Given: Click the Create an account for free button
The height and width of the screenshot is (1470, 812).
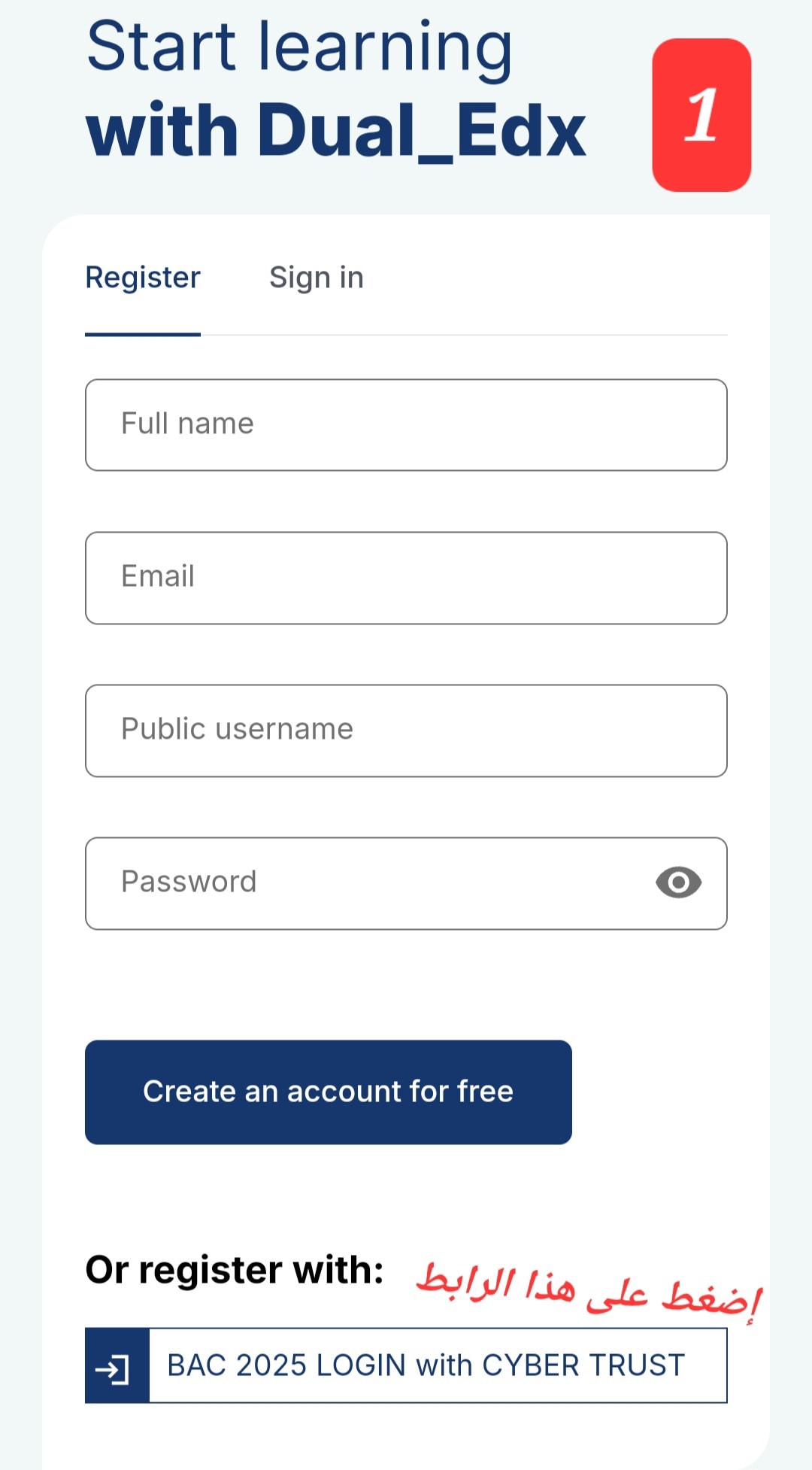Looking at the screenshot, I should click(329, 1092).
